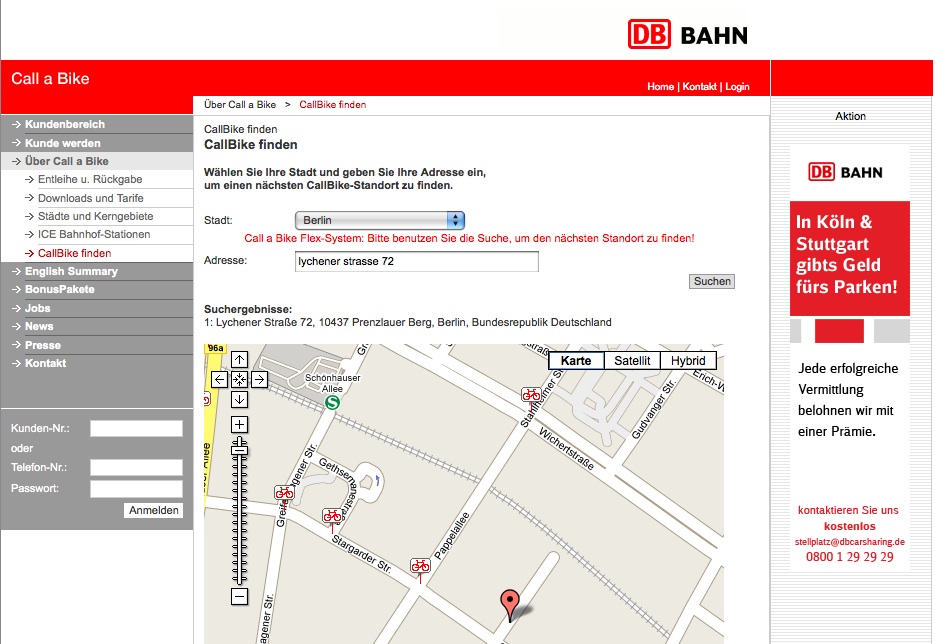
Task: Open Städte und Kerngebiete submenu
Action: coord(97,216)
